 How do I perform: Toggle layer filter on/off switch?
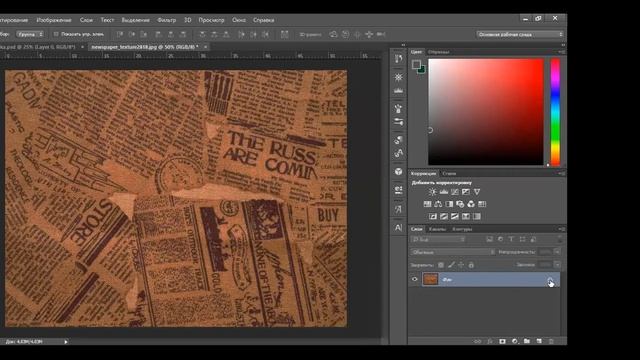pyautogui.click(x=560, y=239)
